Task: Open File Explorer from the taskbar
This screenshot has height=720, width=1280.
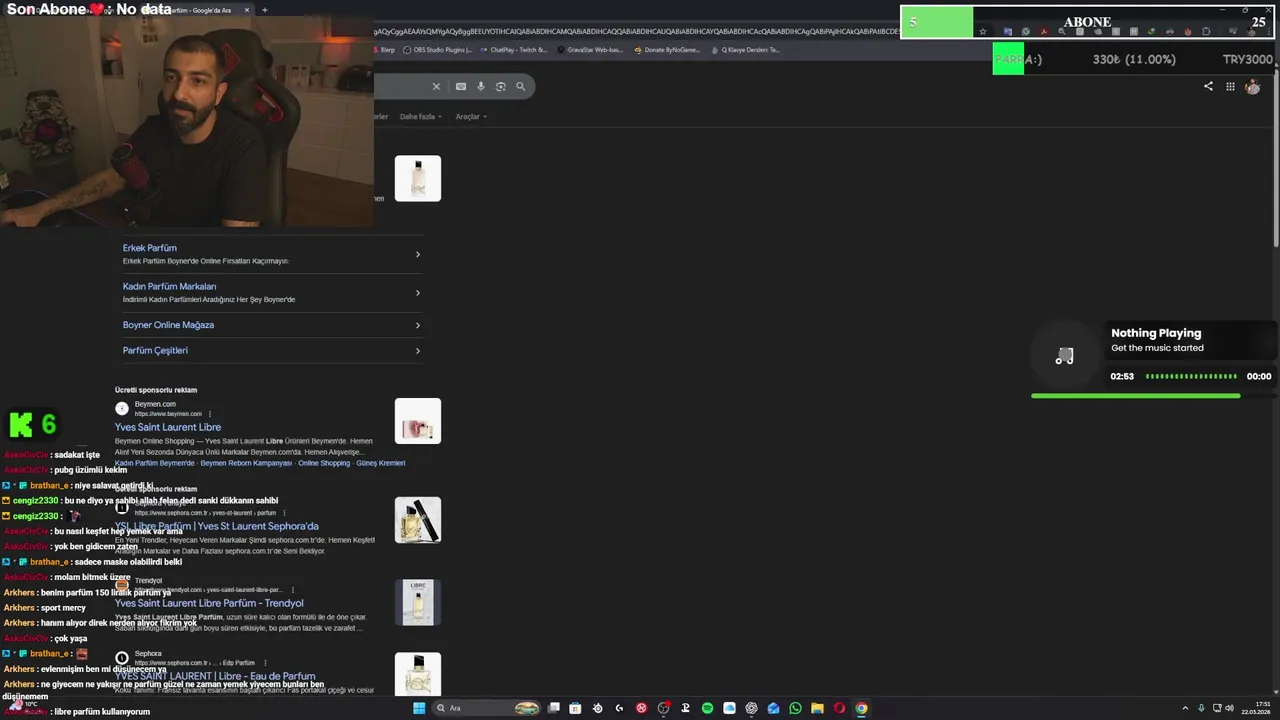Action: pyautogui.click(x=817, y=708)
